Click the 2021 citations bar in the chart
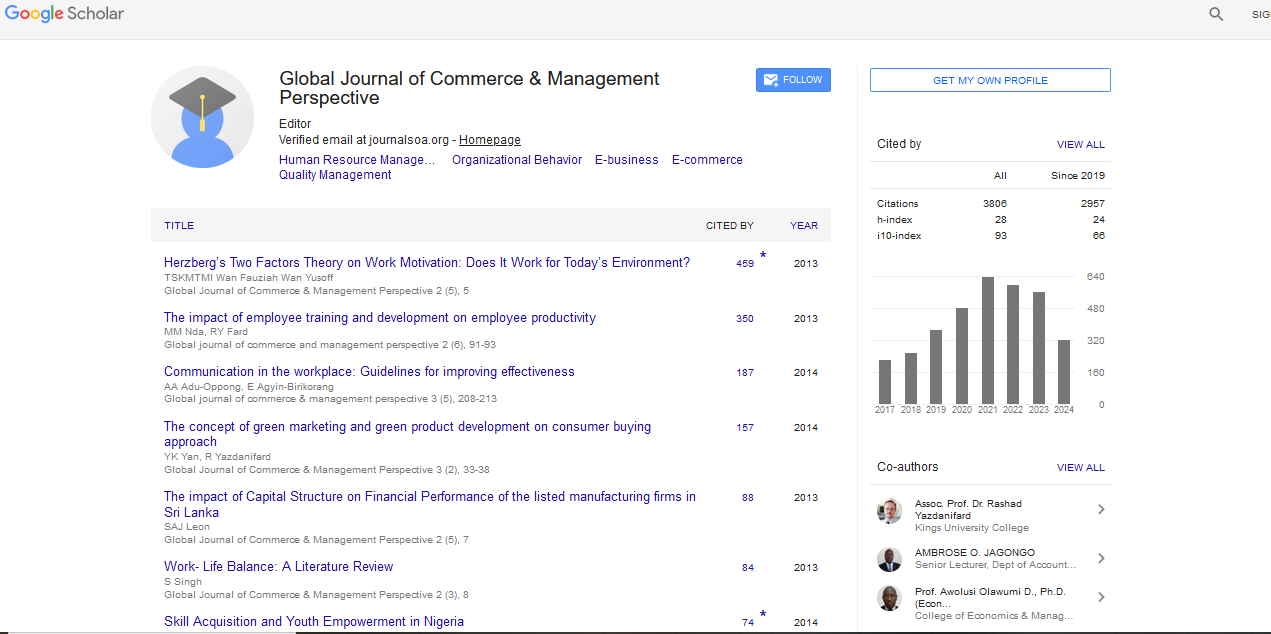The height and width of the screenshot is (634, 1271). coord(988,340)
